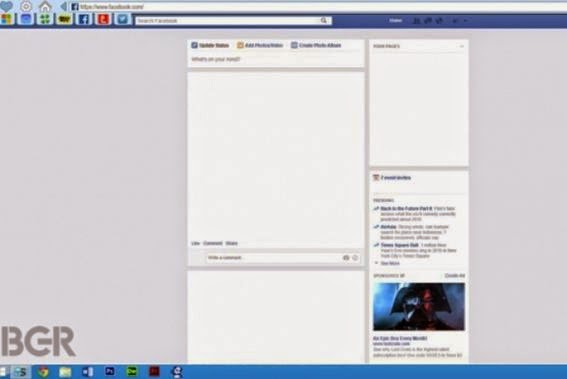Open the Skype taskbar icon

click(x=21, y=372)
